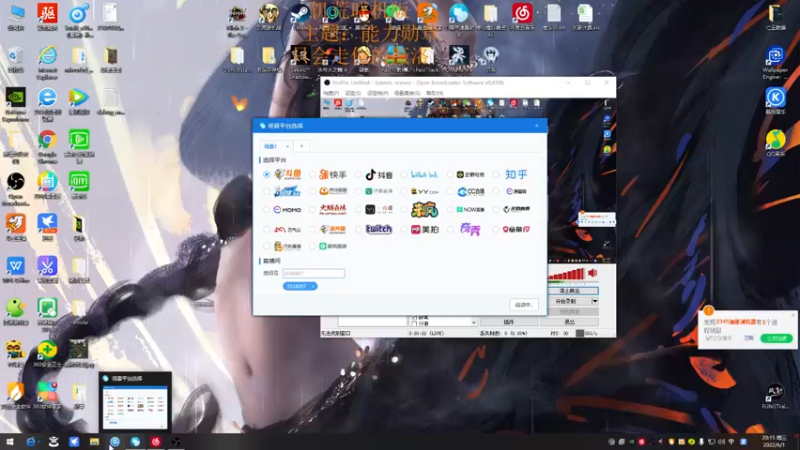
Task: Expand the dropdown arrow beside 开始录制
Action: pyautogui.click(x=595, y=302)
